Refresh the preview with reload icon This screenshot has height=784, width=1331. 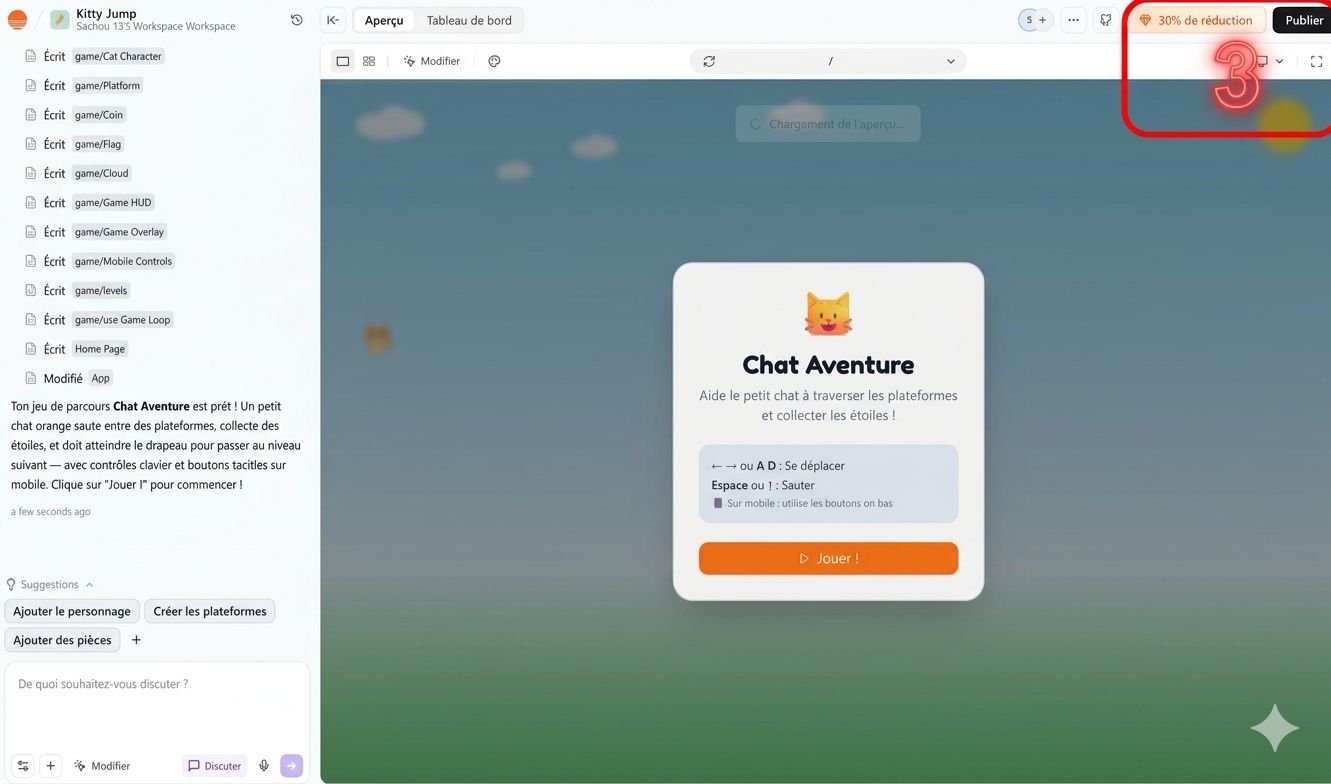click(x=709, y=61)
